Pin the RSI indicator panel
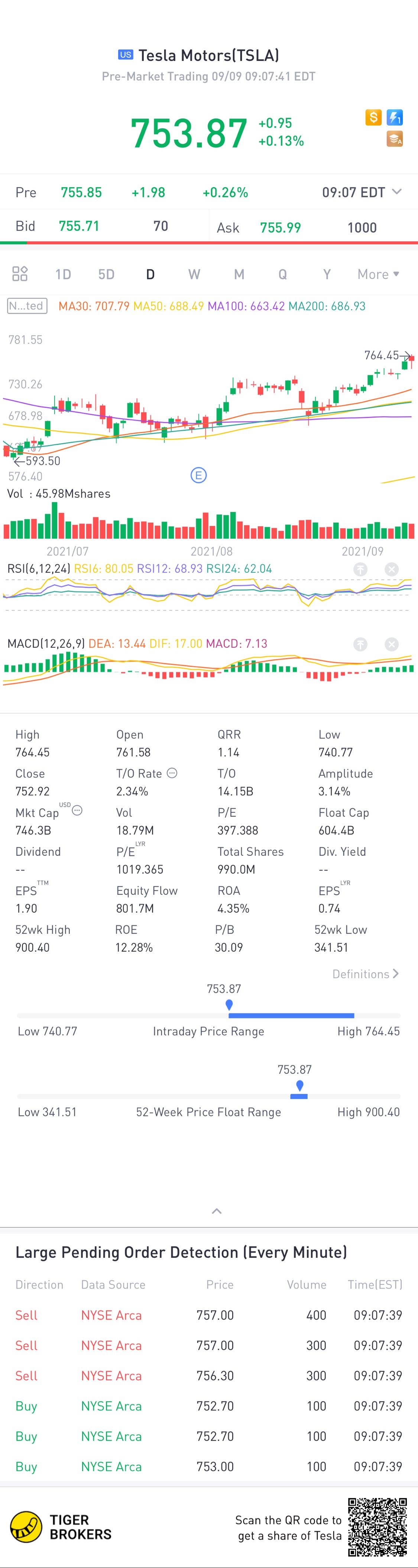This screenshot has height=1568, width=418. (x=361, y=569)
